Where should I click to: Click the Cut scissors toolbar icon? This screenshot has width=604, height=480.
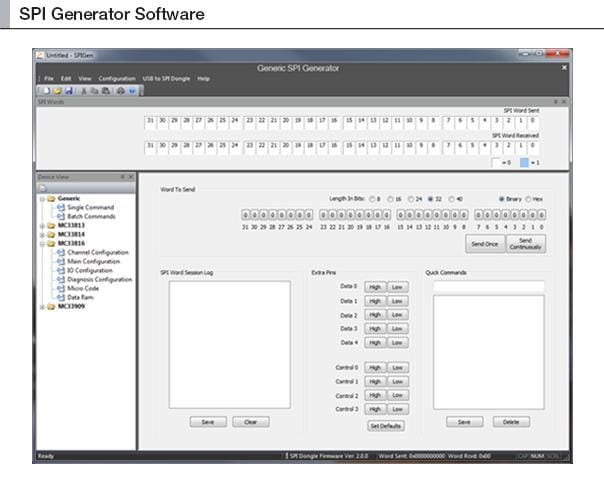pyautogui.click(x=86, y=90)
